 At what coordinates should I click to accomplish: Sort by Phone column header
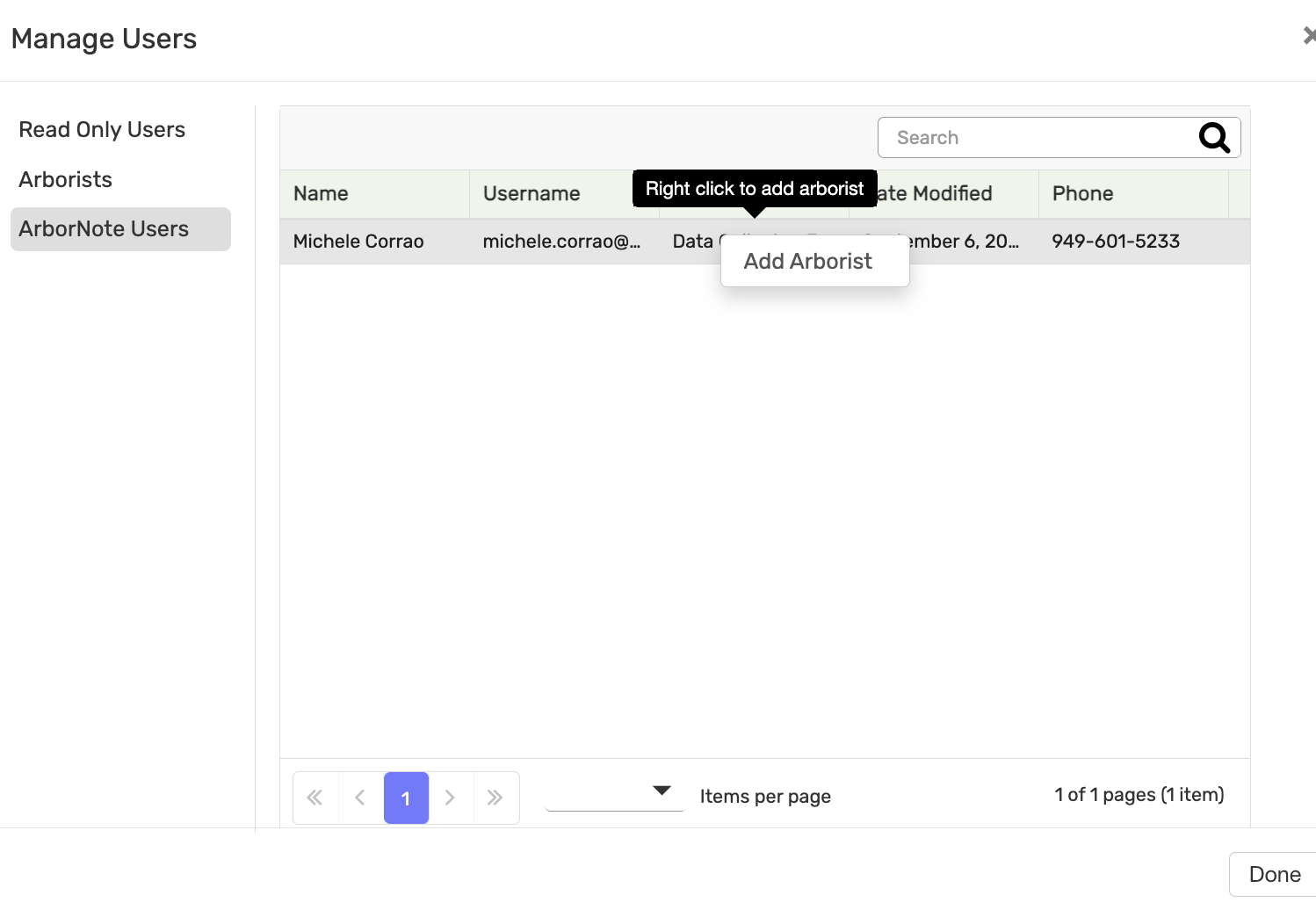[x=1133, y=194]
